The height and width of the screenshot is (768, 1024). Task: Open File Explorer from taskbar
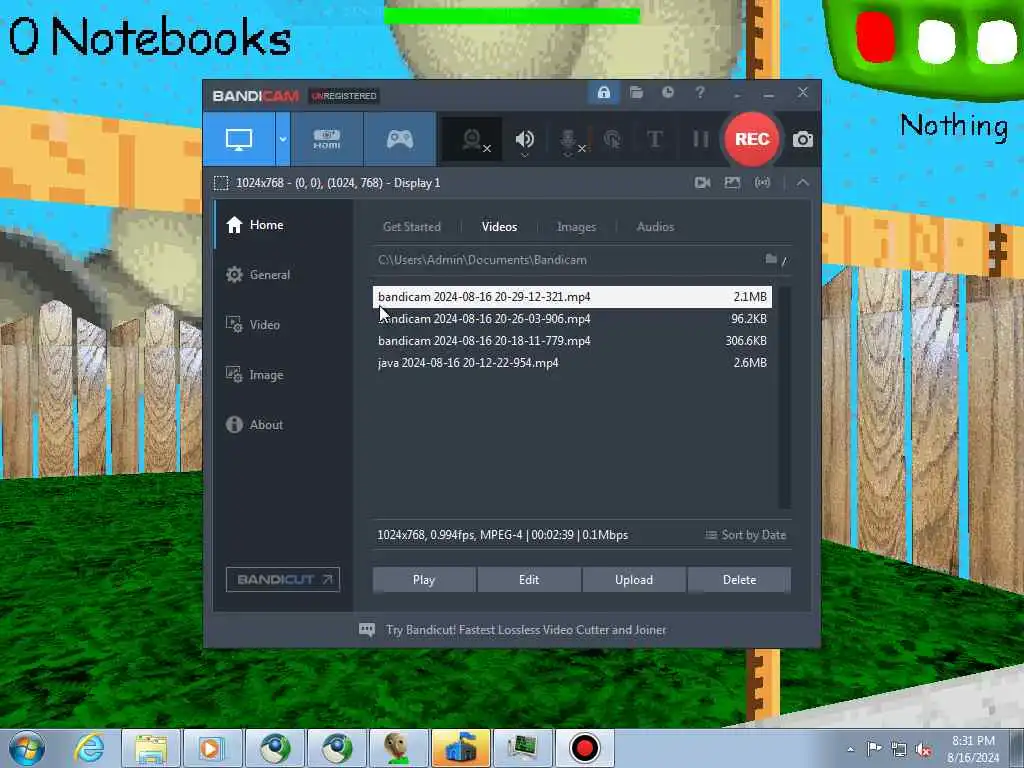tap(150, 748)
